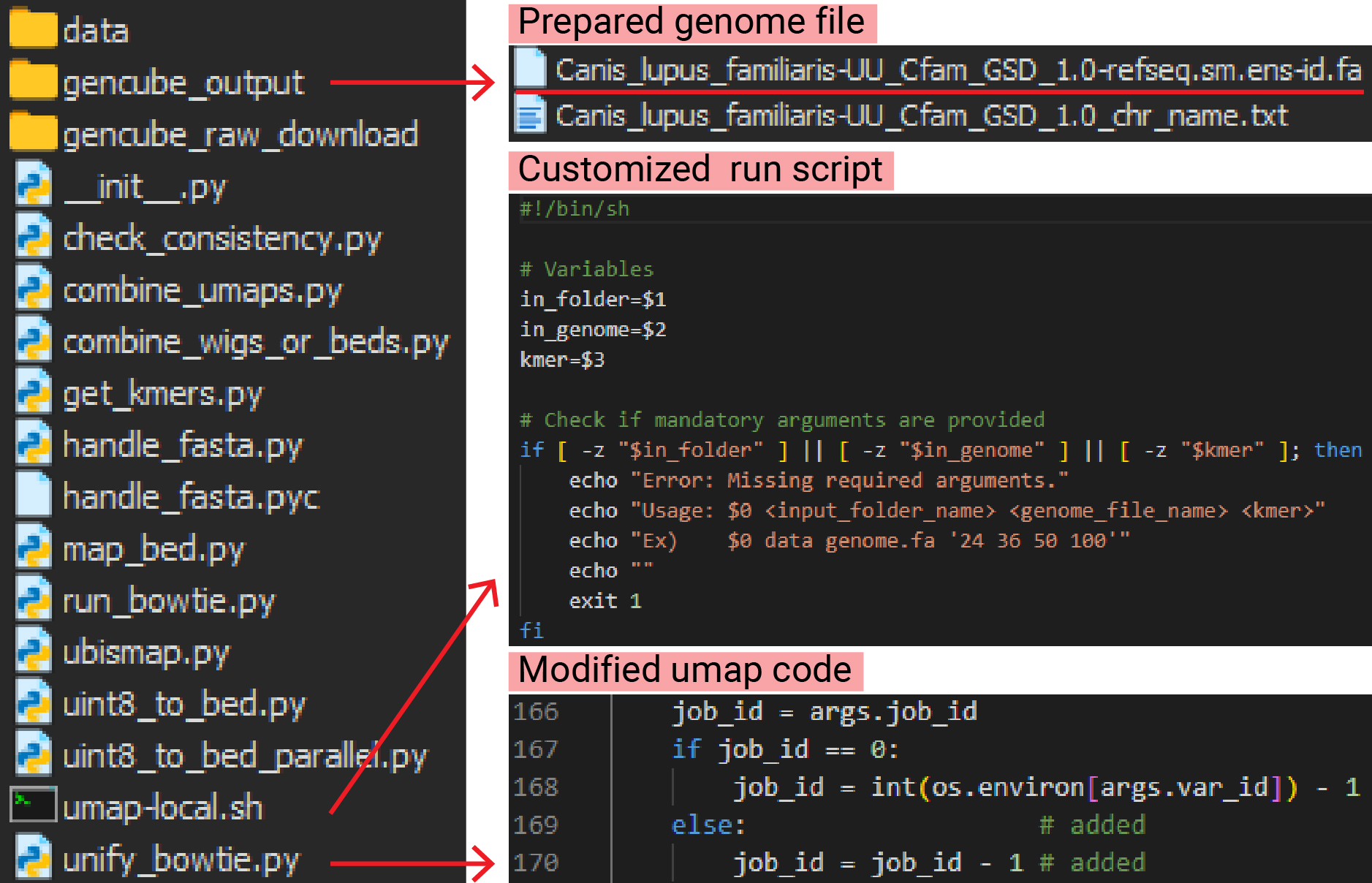Select the map_bed.py file name
Viewport: 1372px width, 883px height.
pos(154,551)
